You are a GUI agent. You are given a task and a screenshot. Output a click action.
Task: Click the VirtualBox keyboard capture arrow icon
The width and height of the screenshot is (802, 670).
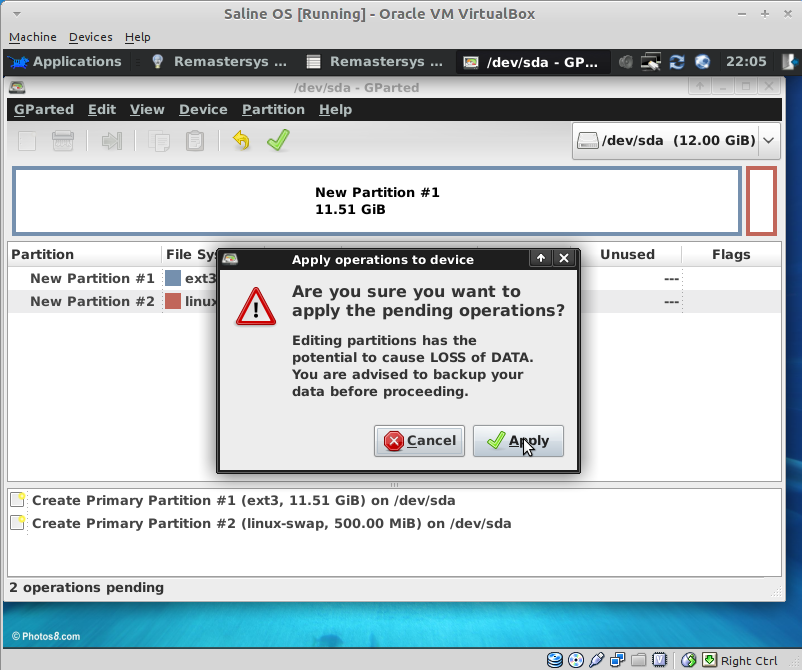709,660
